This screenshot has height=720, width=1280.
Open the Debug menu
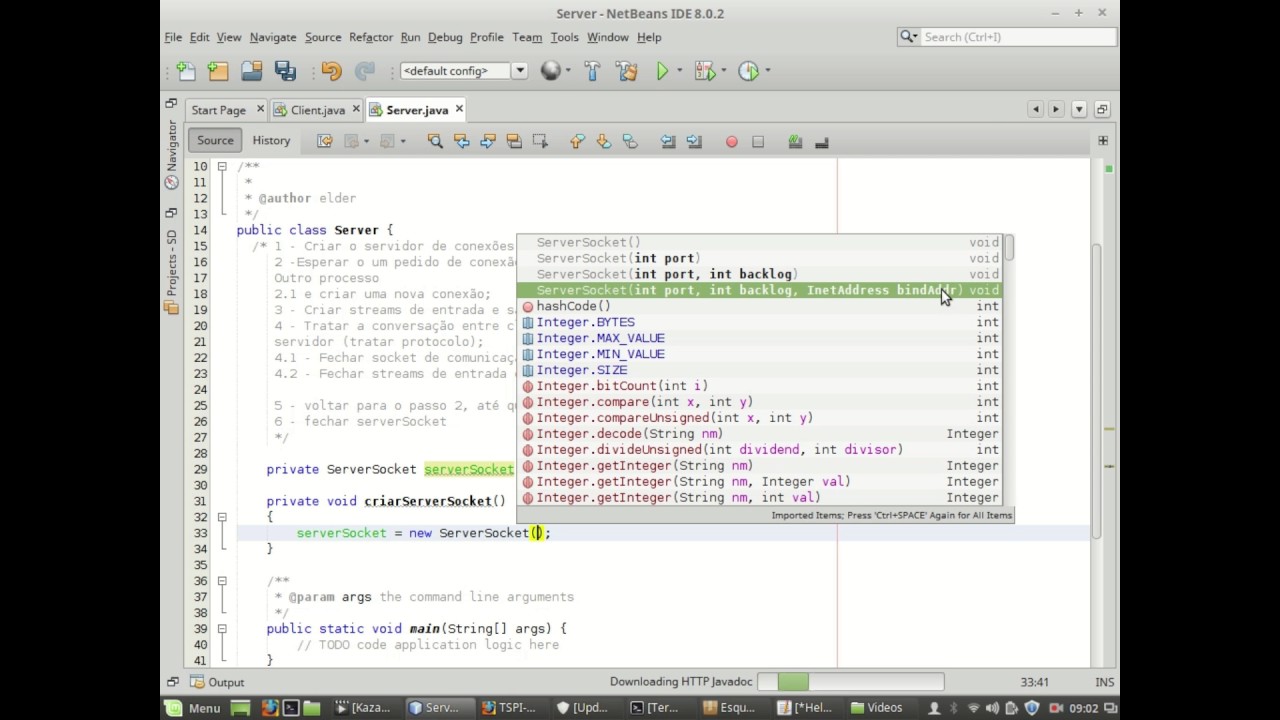pyautogui.click(x=445, y=37)
